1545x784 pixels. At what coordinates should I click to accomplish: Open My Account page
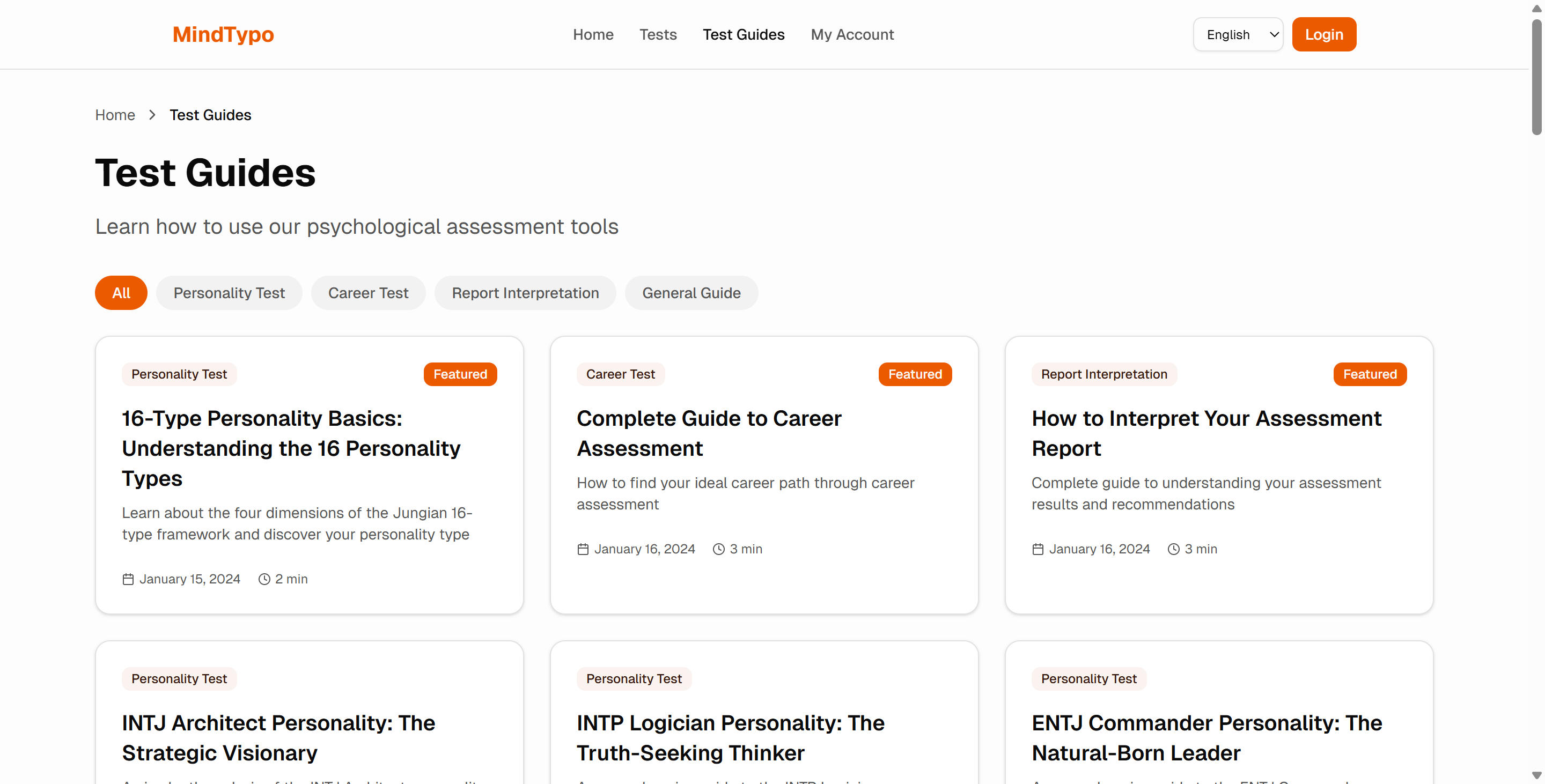852,34
